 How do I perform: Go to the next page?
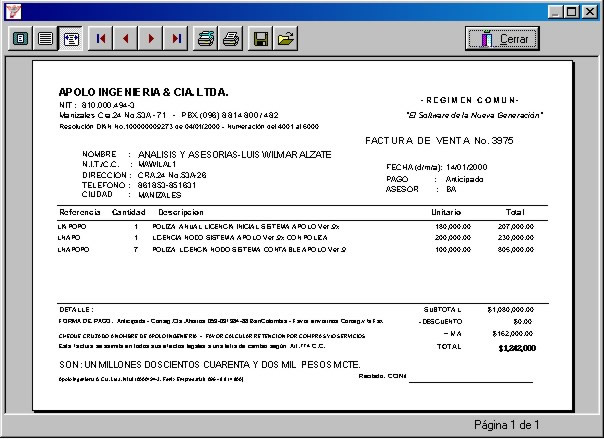click(x=151, y=39)
